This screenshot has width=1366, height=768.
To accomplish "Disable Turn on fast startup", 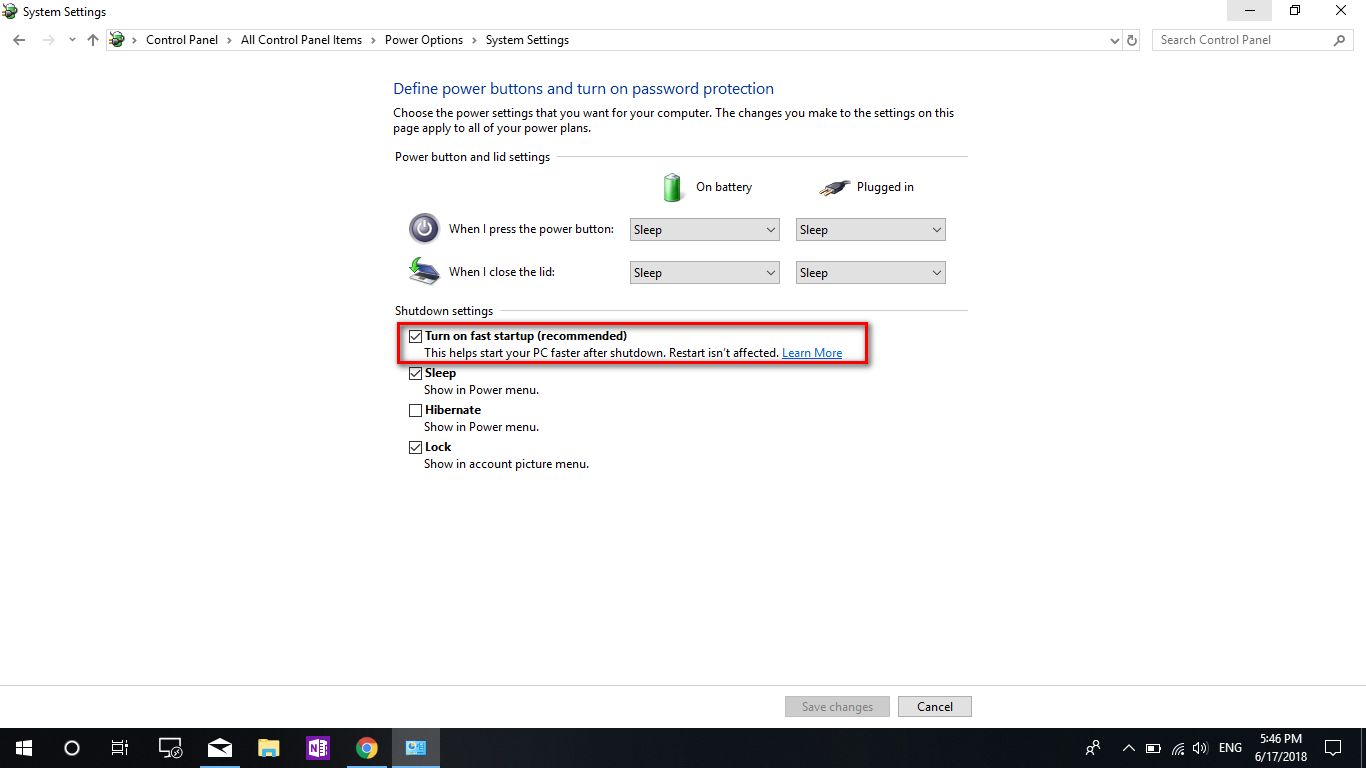I will click(x=415, y=336).
